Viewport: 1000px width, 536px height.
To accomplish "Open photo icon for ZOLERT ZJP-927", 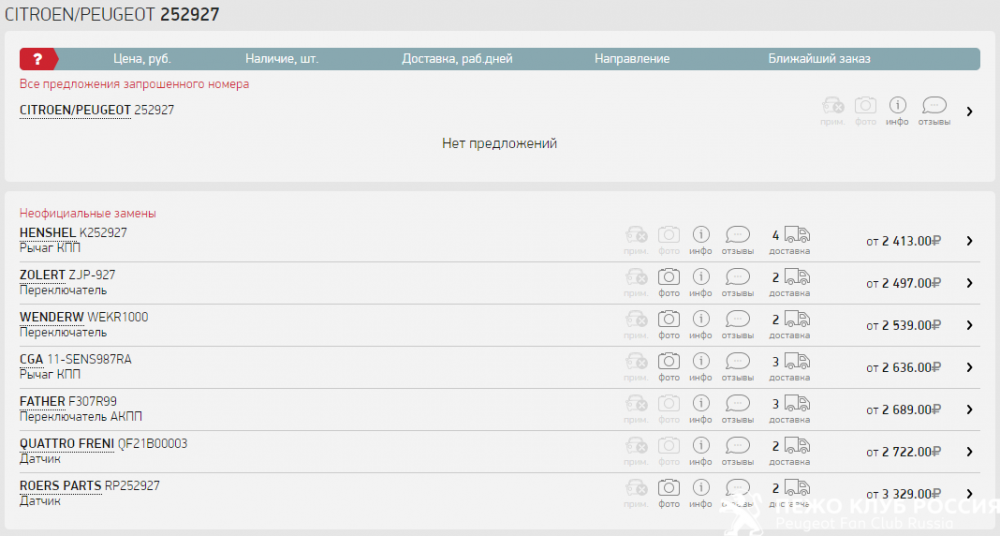I will pyautogui.click(x=669, y=277).
